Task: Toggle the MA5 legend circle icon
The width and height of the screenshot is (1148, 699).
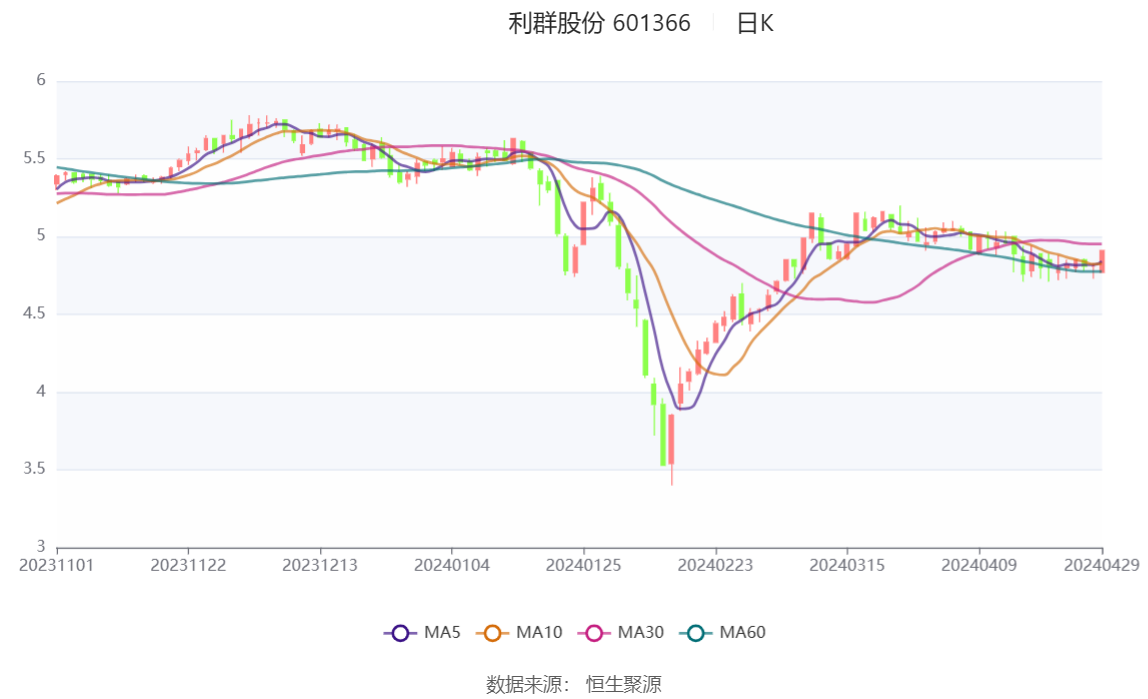Action: point(400,633)
